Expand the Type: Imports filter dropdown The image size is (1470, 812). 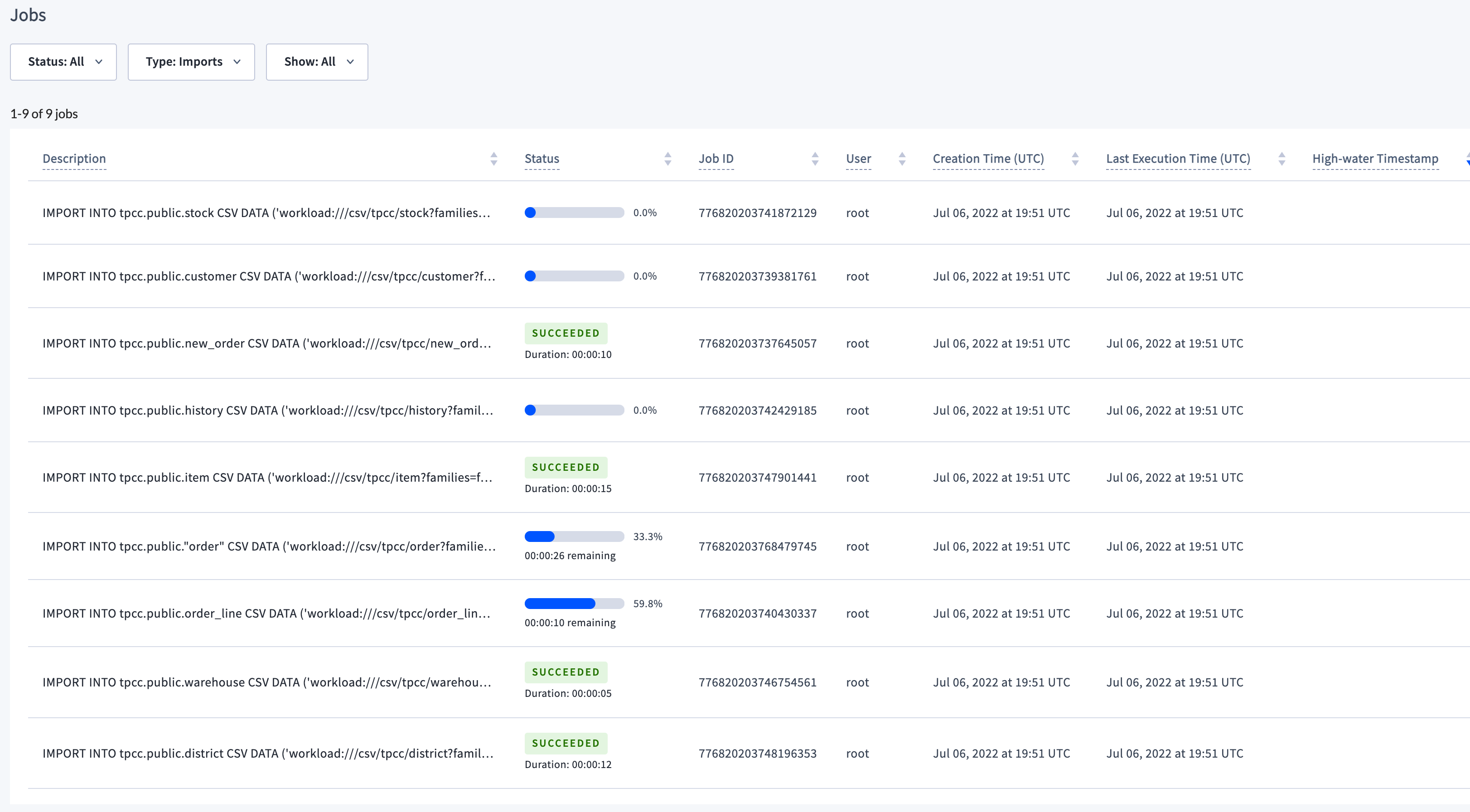[x=191, y=61]
